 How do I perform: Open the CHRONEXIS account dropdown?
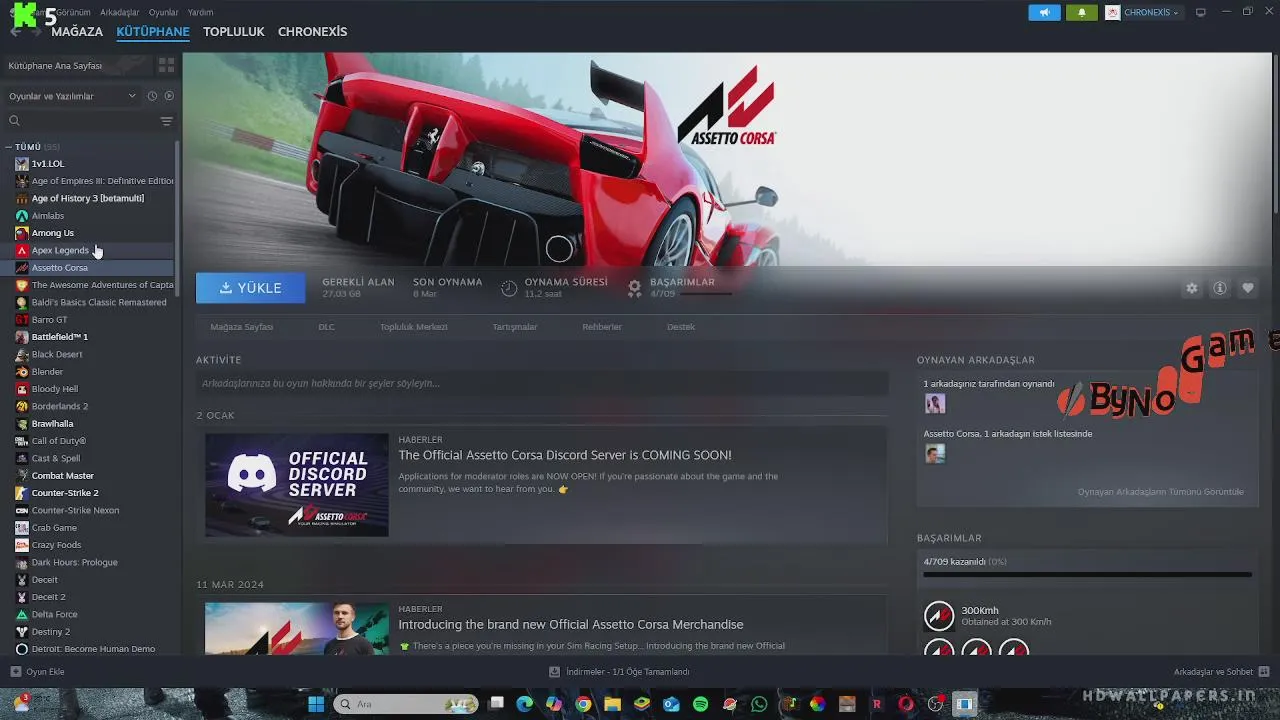click(x=1143, y=12)
